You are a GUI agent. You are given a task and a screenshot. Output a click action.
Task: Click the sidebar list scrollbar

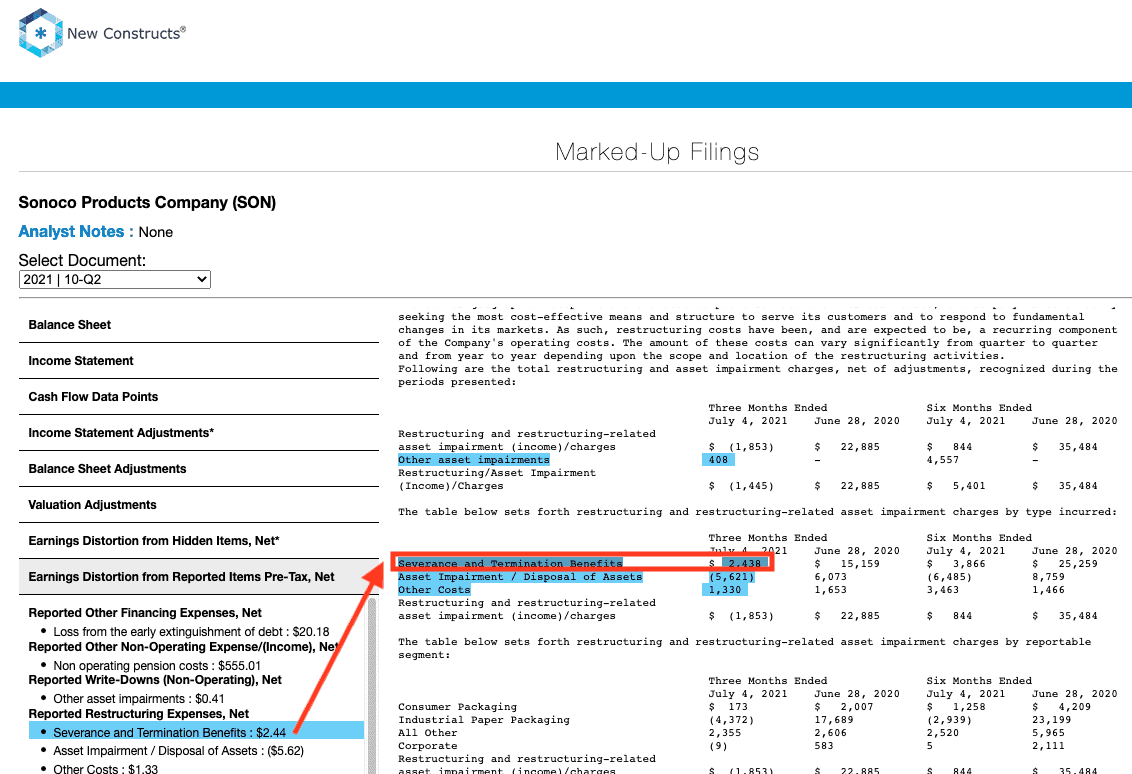373,686
